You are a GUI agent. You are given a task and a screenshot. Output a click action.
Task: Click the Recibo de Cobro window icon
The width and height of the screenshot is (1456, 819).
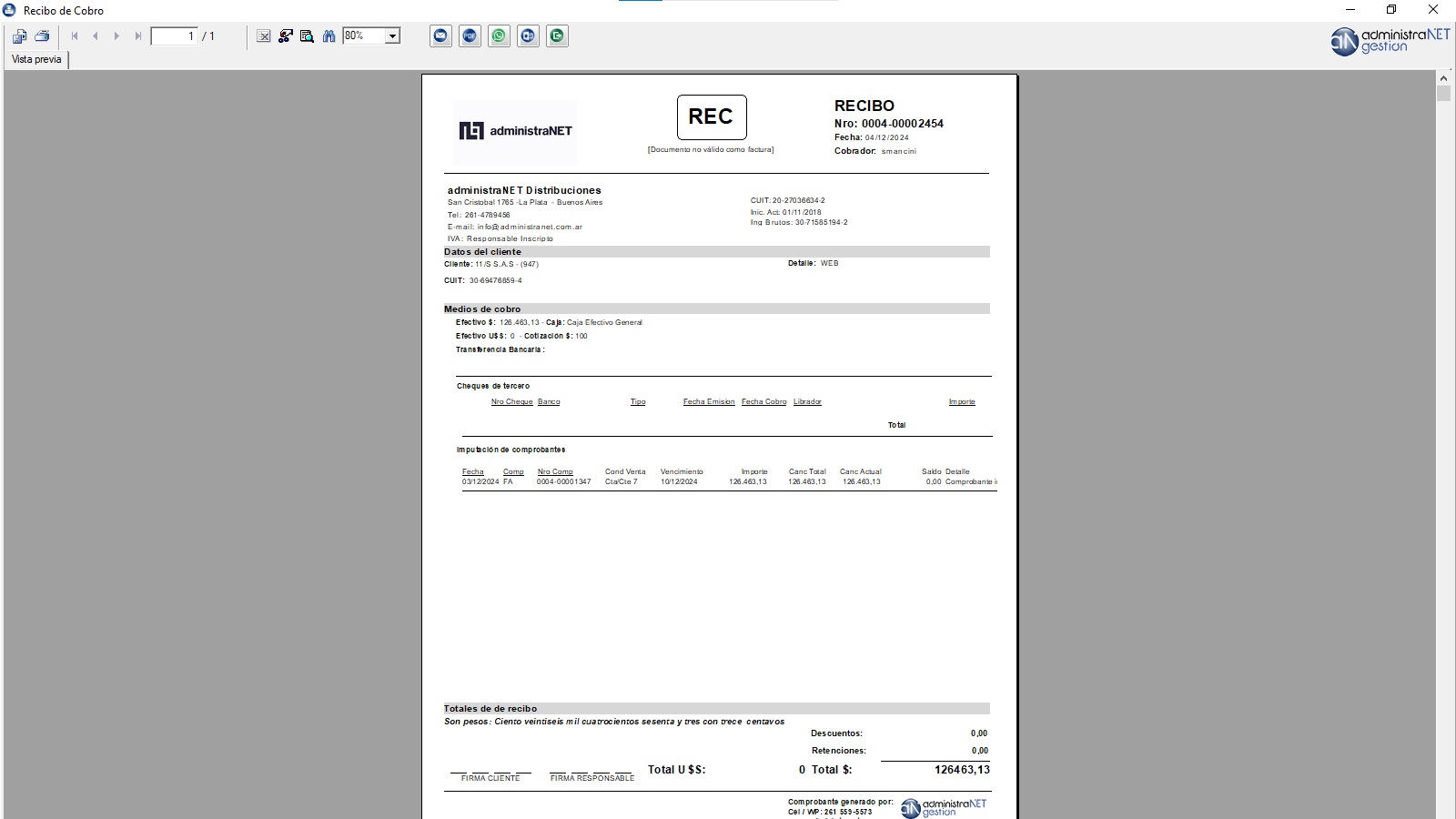point(10,10)
